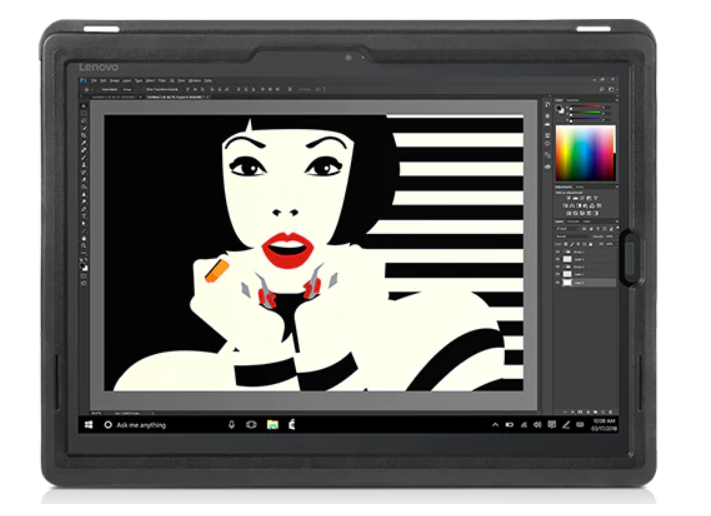
Task: Select the Zoom tool in the toolbox
Action: pyautogui.click(x=84, y=245)
